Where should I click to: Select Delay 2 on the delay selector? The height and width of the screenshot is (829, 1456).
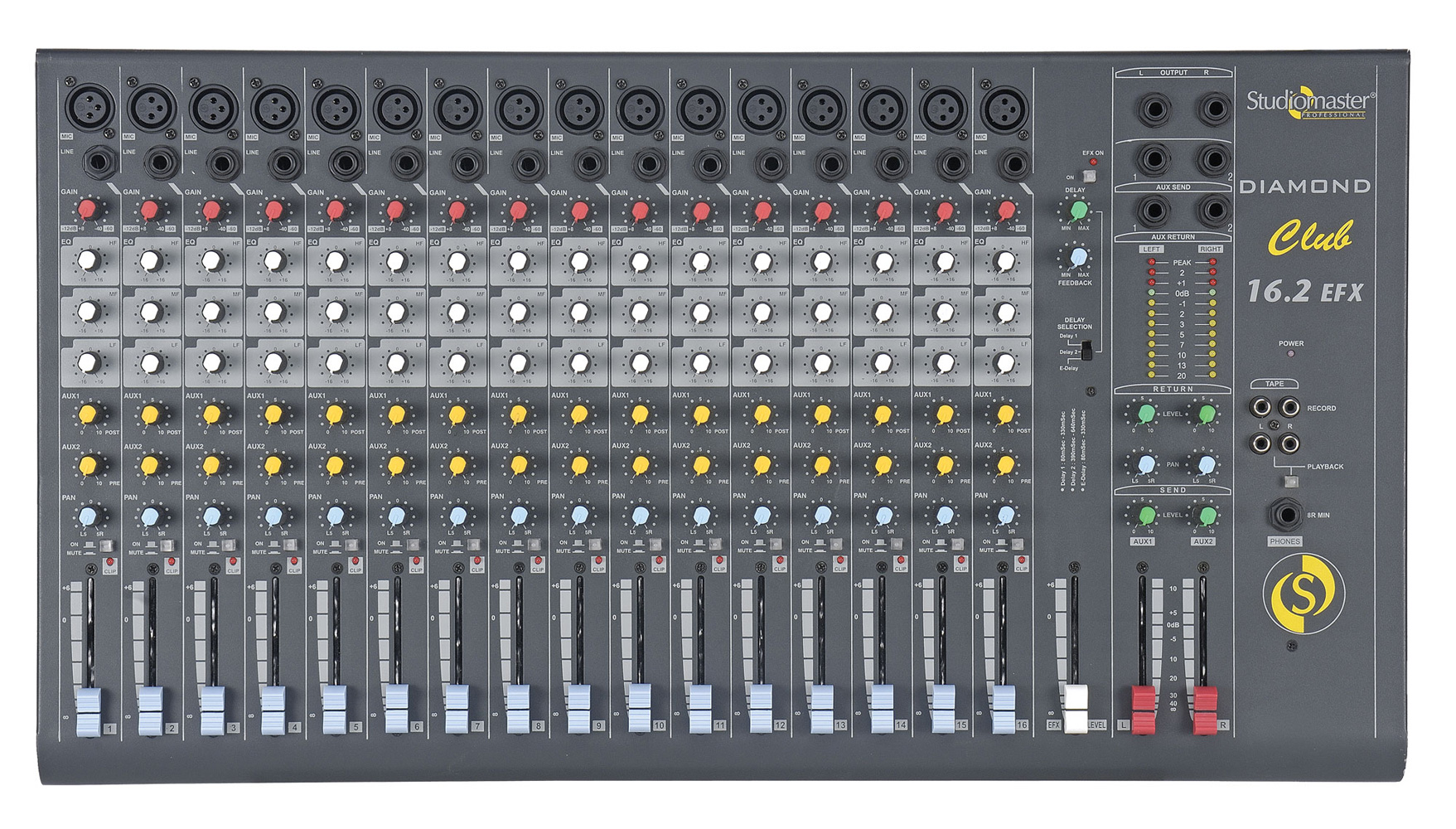(1086, 351)
